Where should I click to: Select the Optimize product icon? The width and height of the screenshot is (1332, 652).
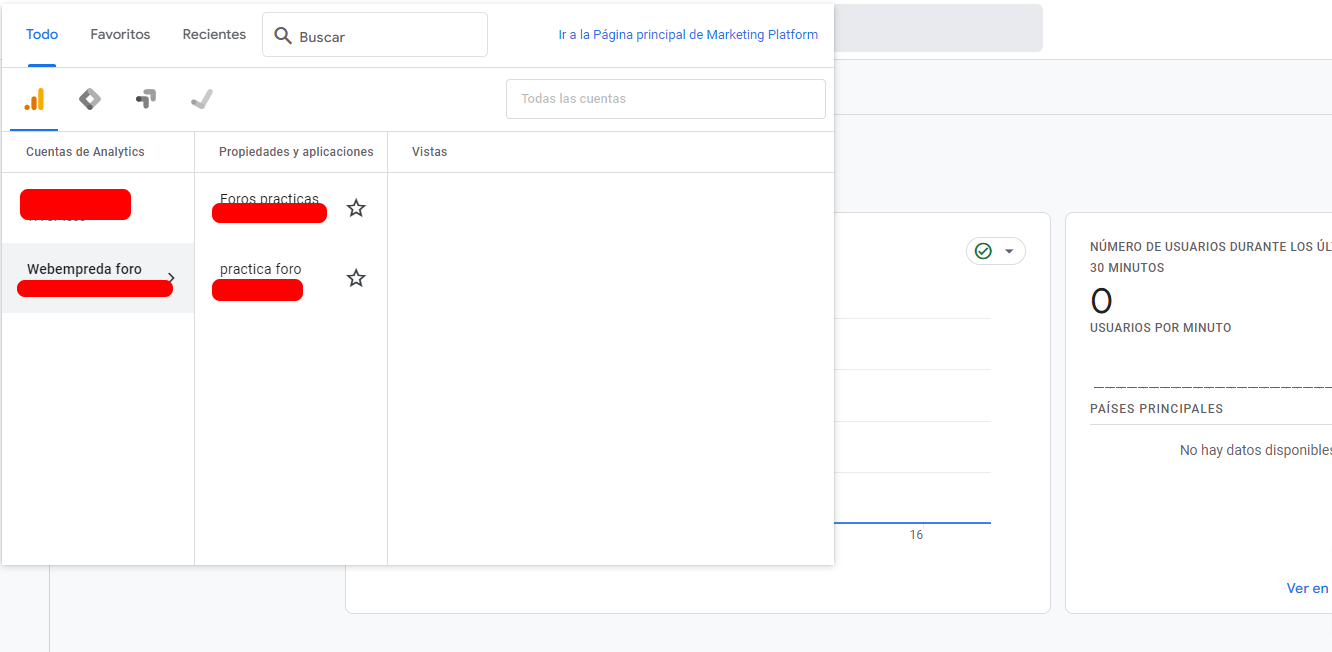pyautogui.click(x=146, y=99)
